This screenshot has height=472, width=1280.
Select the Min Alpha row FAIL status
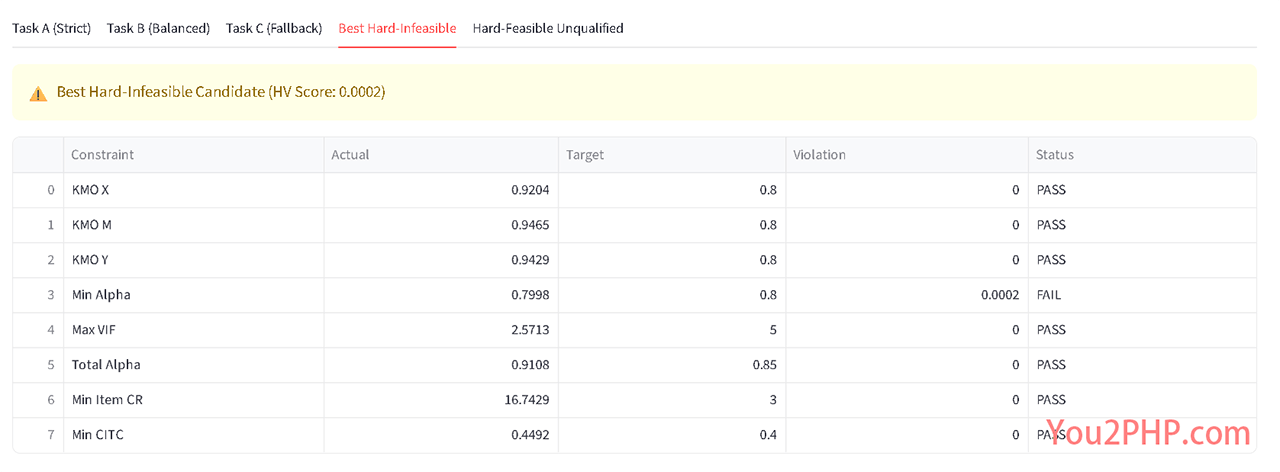point(1142,295)
